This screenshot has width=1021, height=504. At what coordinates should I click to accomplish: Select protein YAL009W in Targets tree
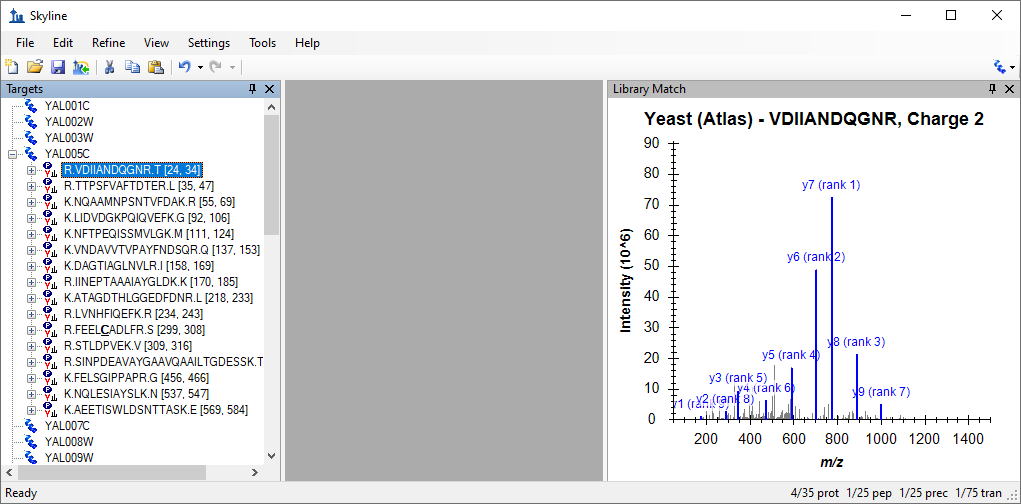tap(68, 458)
